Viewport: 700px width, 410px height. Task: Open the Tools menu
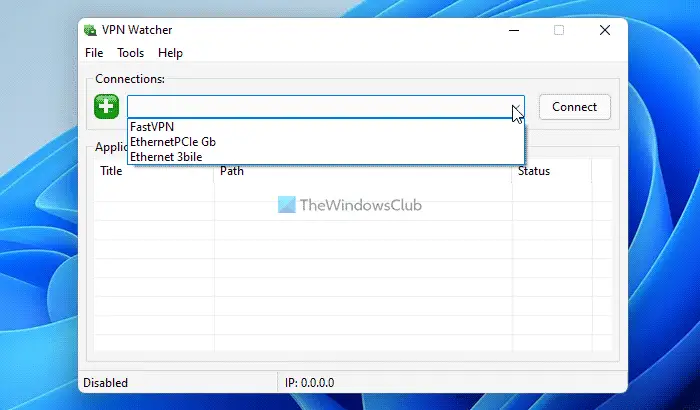coord(130,53)
